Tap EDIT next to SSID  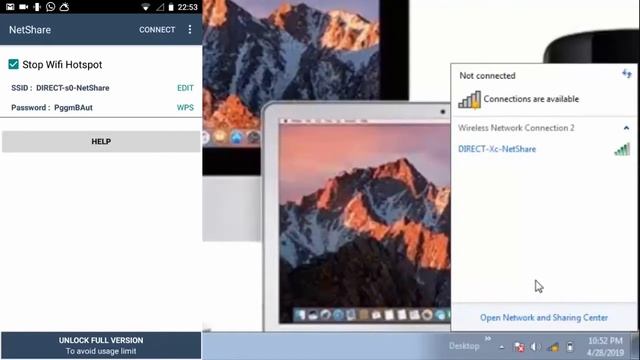[185, 88]
